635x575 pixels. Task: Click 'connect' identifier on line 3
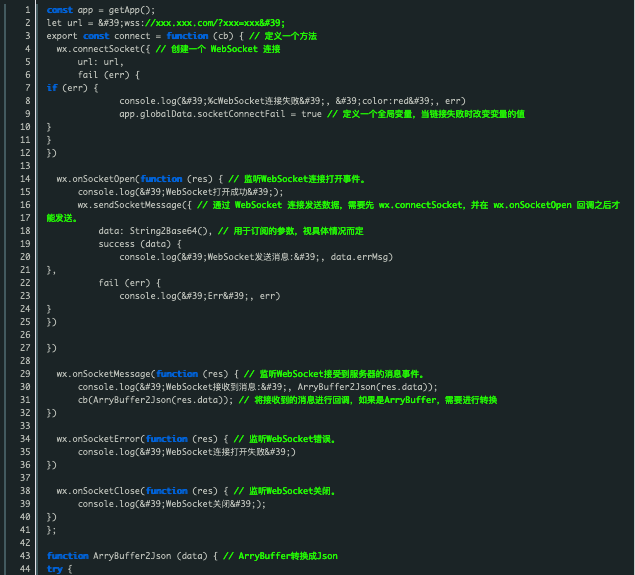tap(132, 36)
